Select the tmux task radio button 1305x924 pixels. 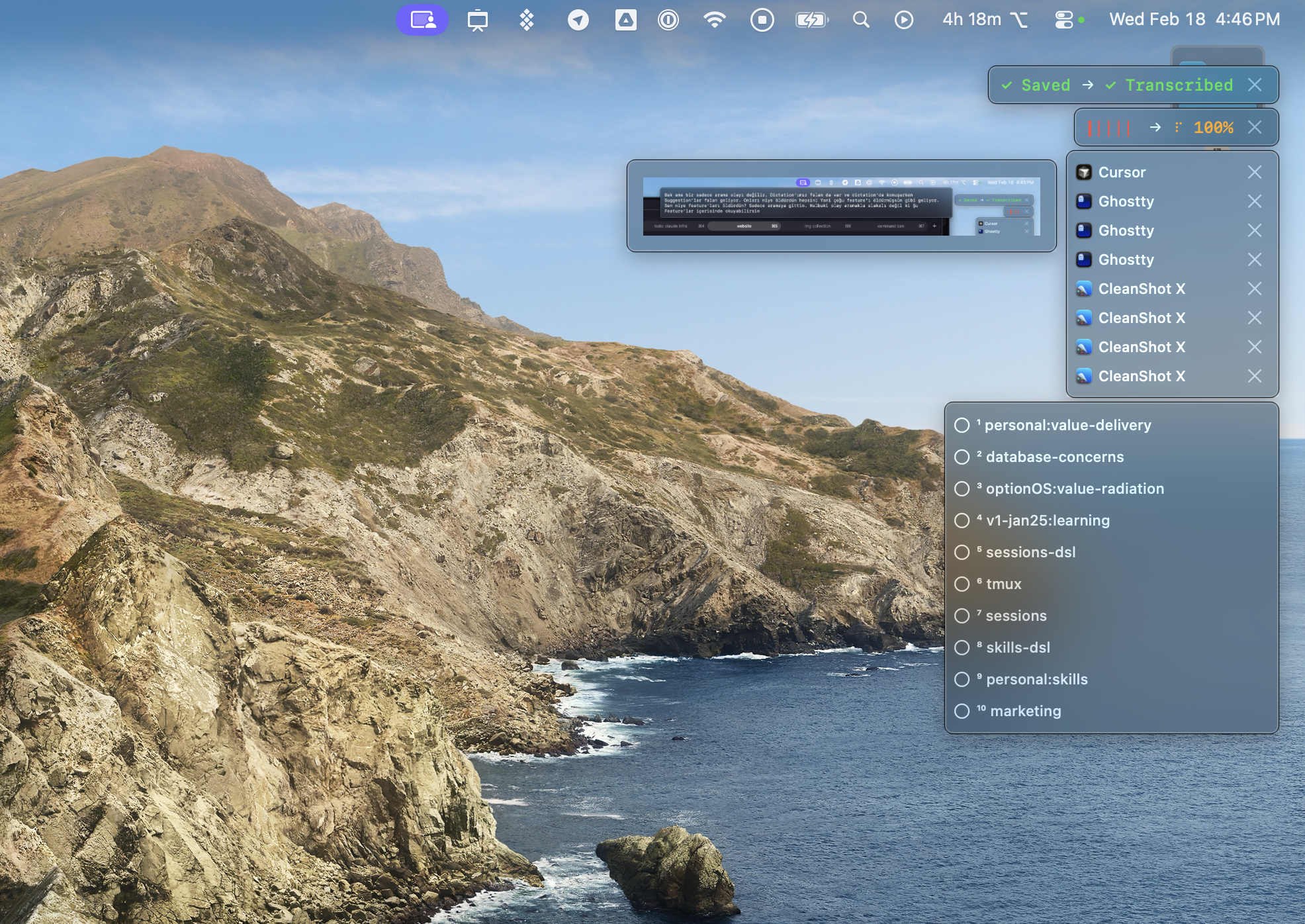coord(963,584)
